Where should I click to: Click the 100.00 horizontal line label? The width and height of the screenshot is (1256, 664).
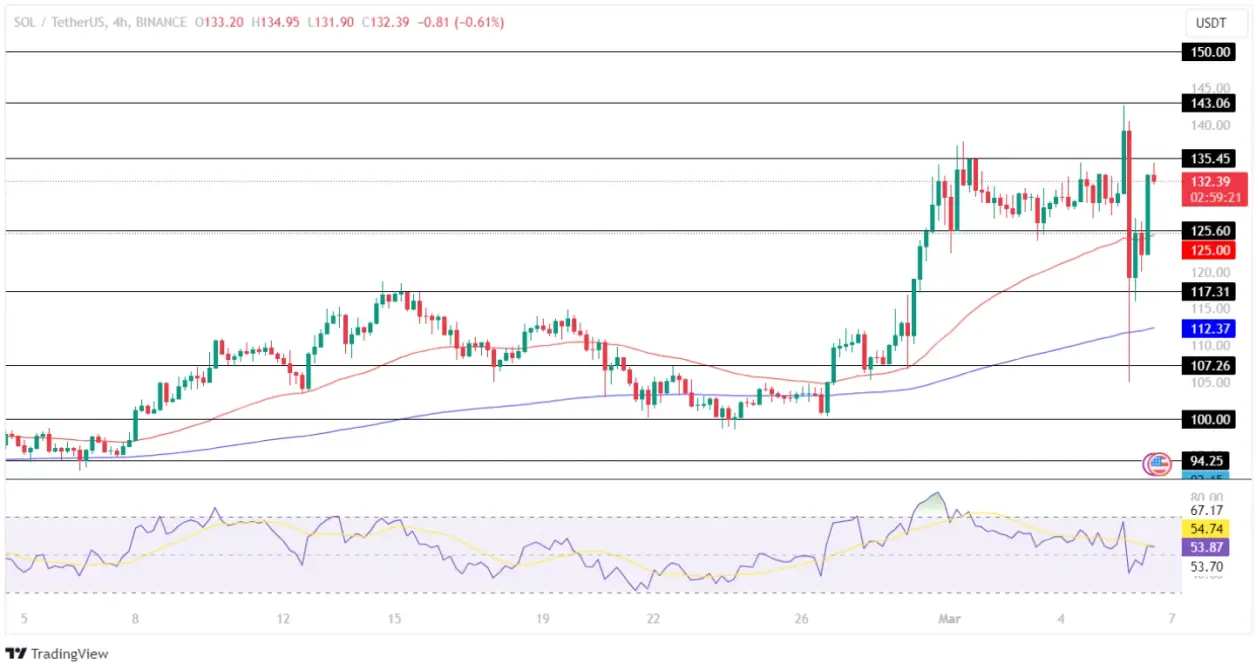pyautogui.click(x=1207, y=419)
